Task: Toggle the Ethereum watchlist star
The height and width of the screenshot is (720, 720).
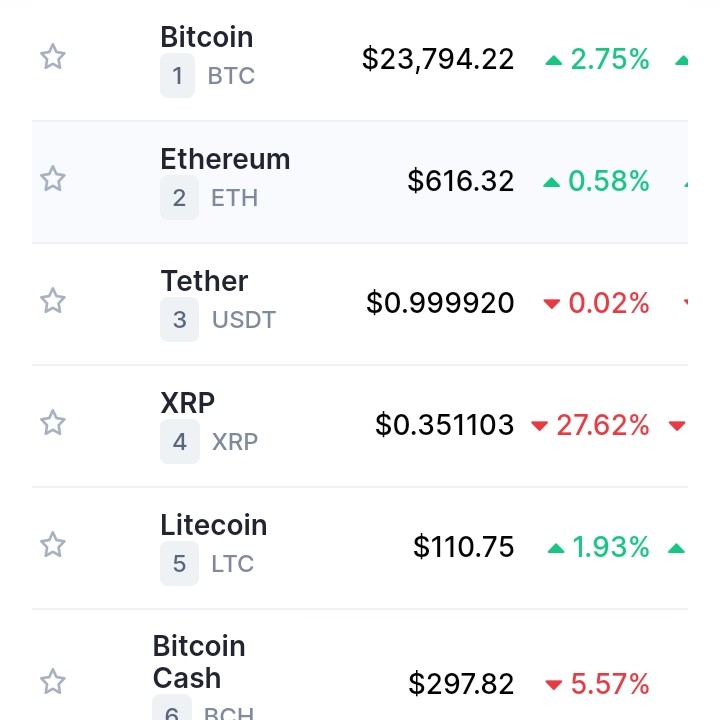Action: [52, 179]
